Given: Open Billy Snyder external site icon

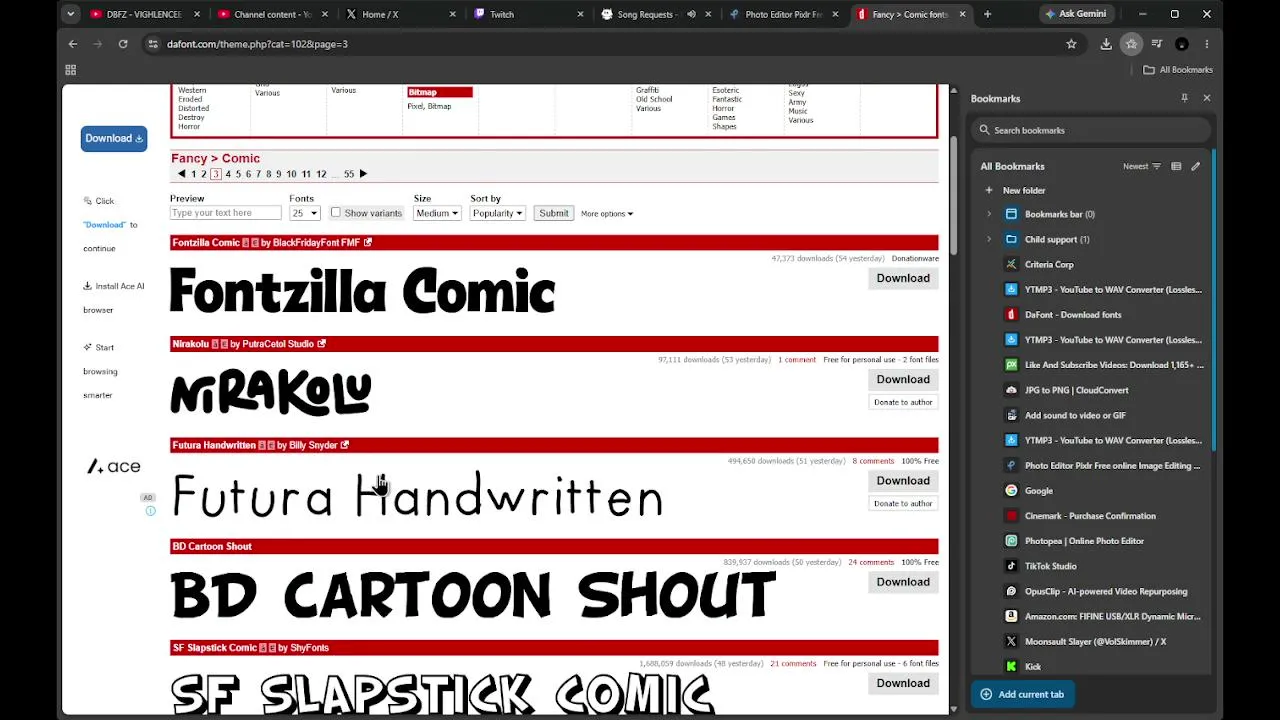Looking at the screenshot, I should tap(345, 445).
